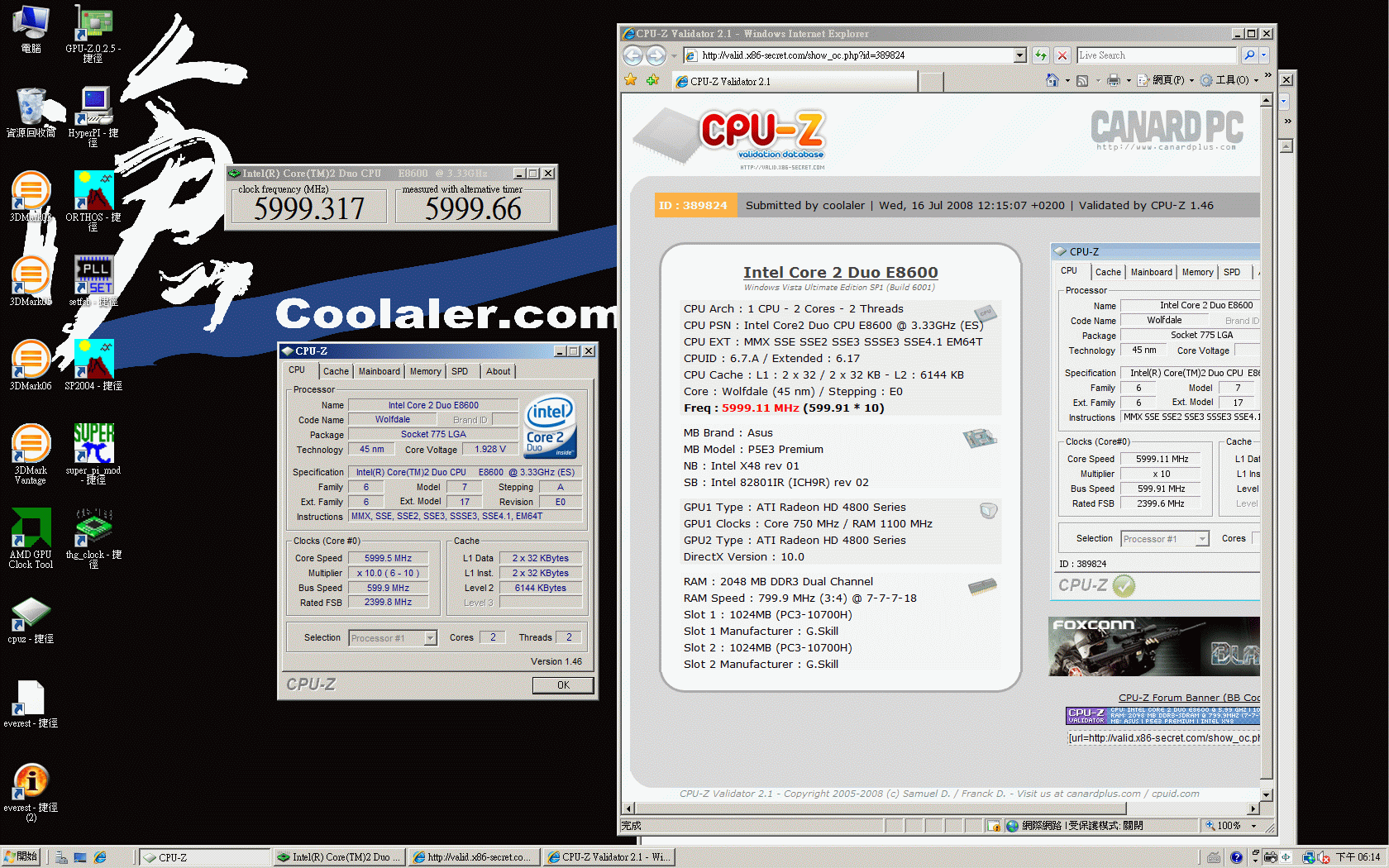Click the printer icon in IE toolbar

pyautogui.click(x=1114, y=80)
